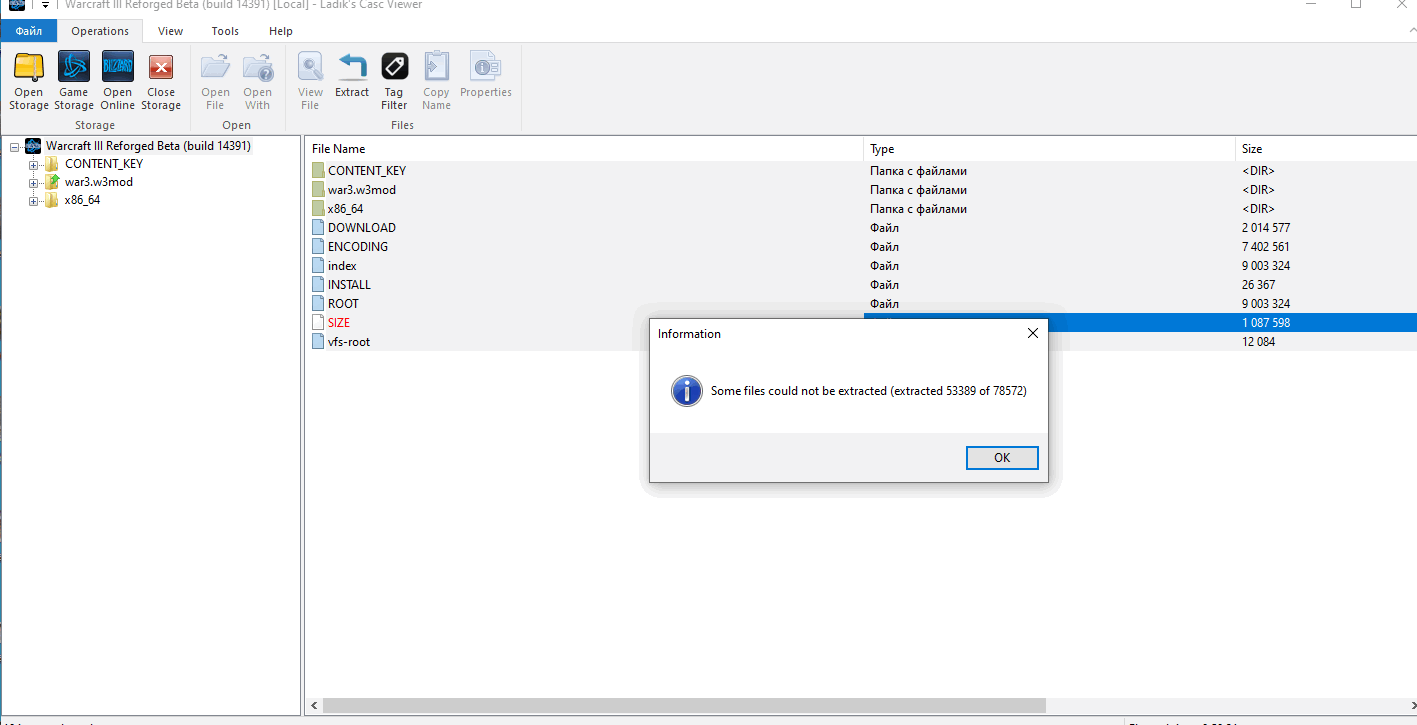Collapse the Warcraft III Reforged Beta tree node

(15, 146)
